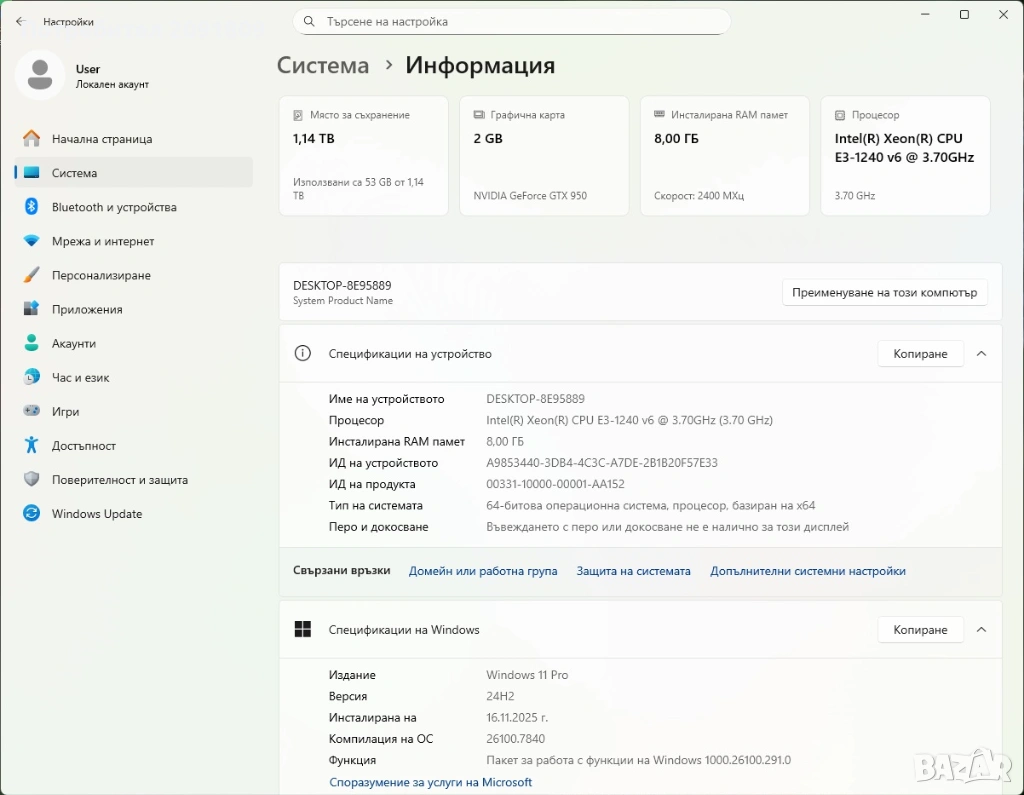This screenshot has width=1024, height=795.
Task: Open the Bluetooth и устройства section
Action: [114, 207]
